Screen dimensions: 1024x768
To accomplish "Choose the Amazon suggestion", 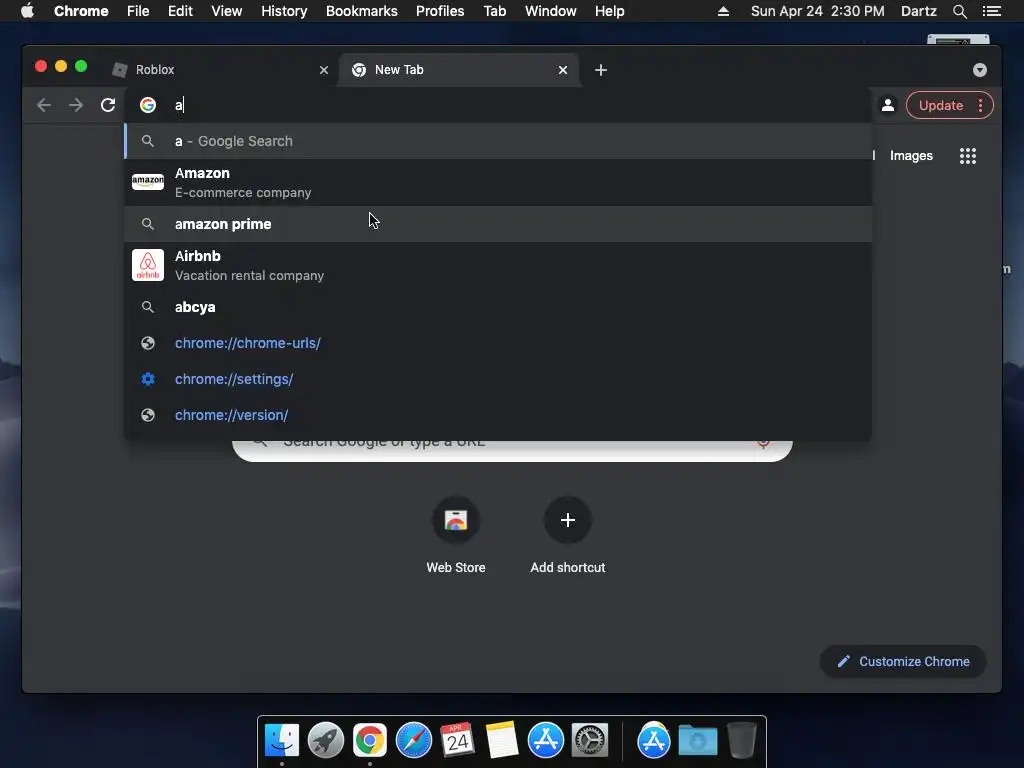I will coord(498,183).
